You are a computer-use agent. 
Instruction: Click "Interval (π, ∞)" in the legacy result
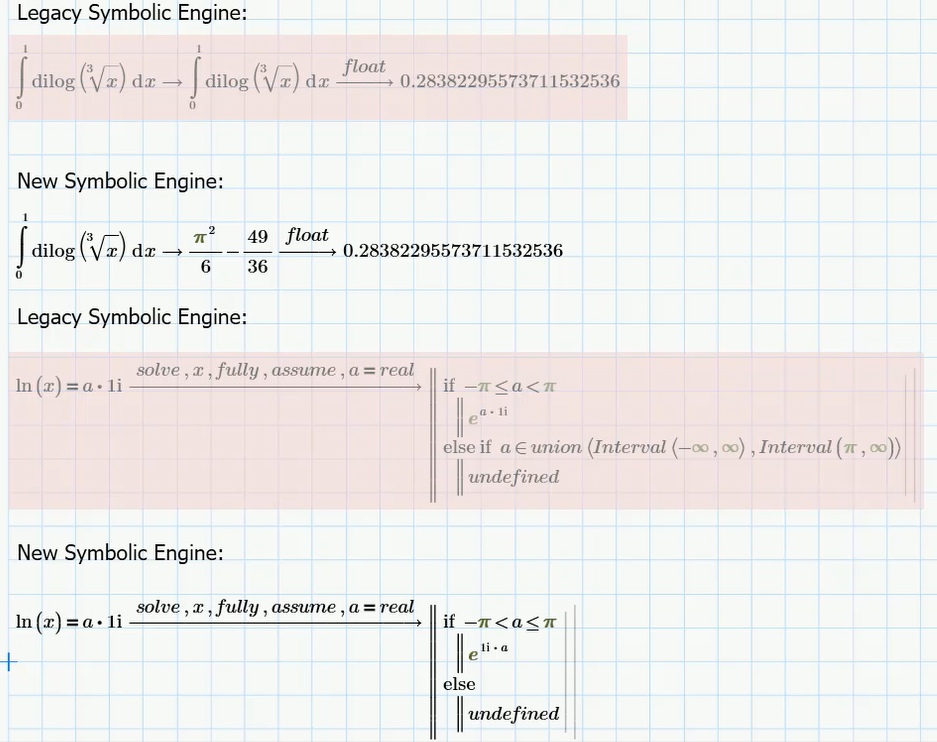829,447
